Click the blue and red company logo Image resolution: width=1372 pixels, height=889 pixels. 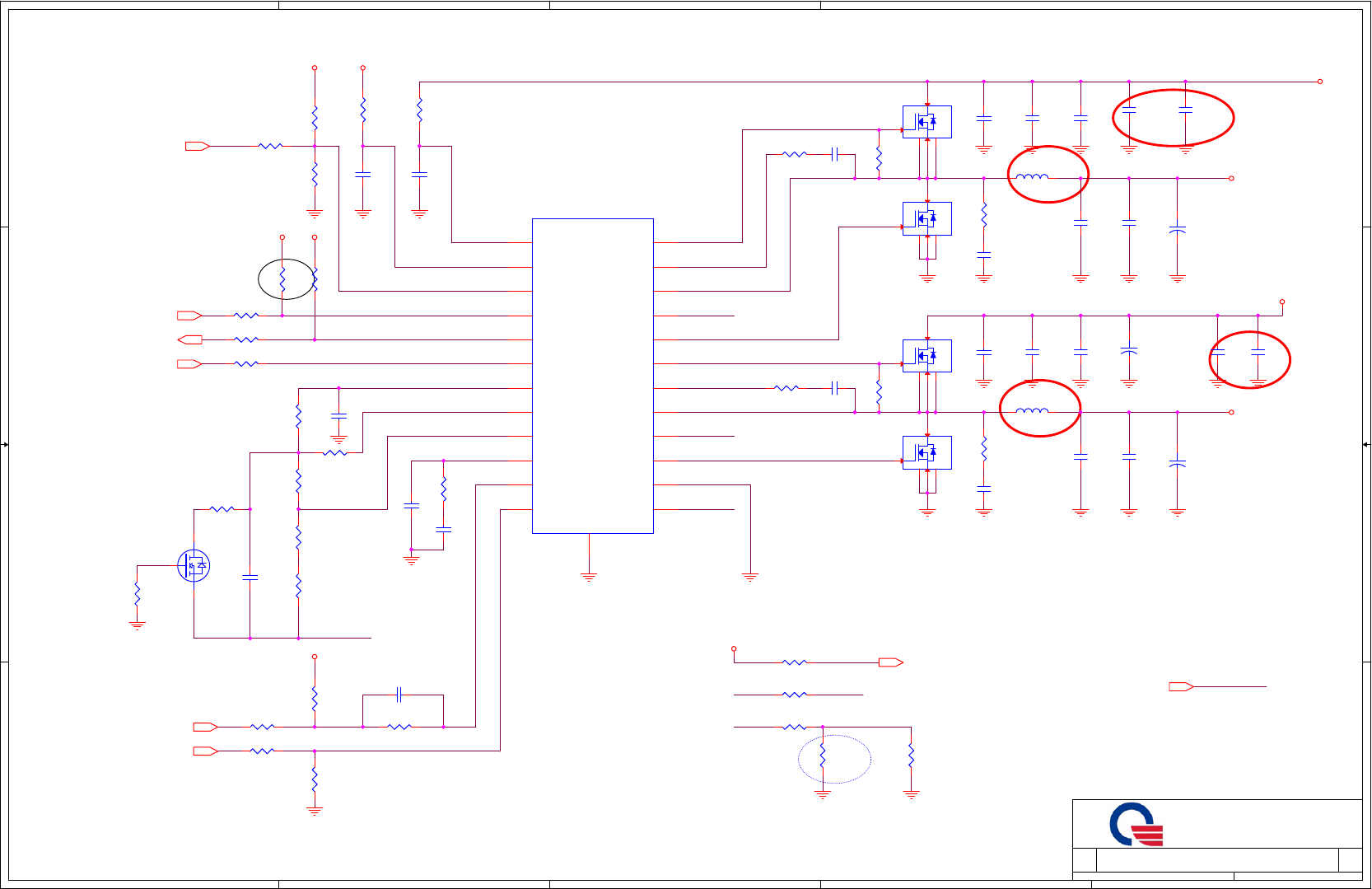coord(1136,825)
